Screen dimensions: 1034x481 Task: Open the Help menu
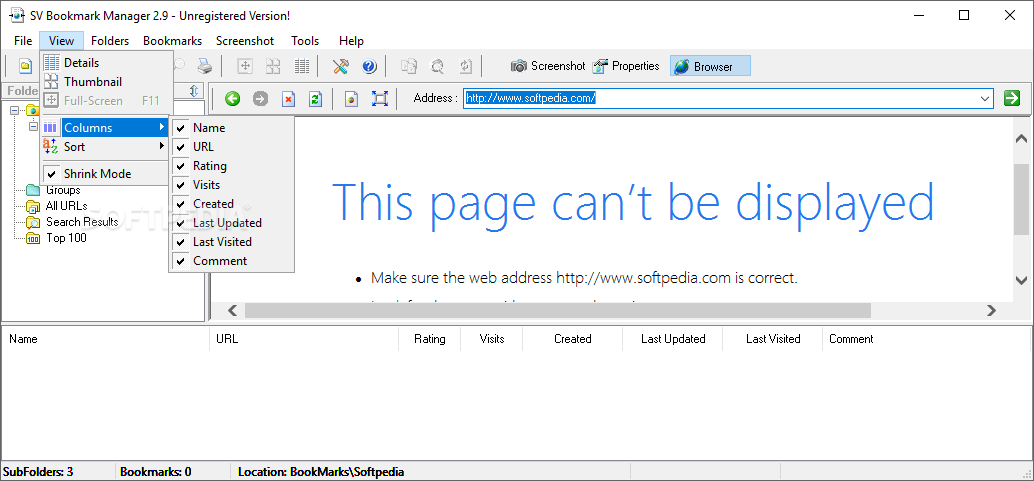tap(351, 41)
